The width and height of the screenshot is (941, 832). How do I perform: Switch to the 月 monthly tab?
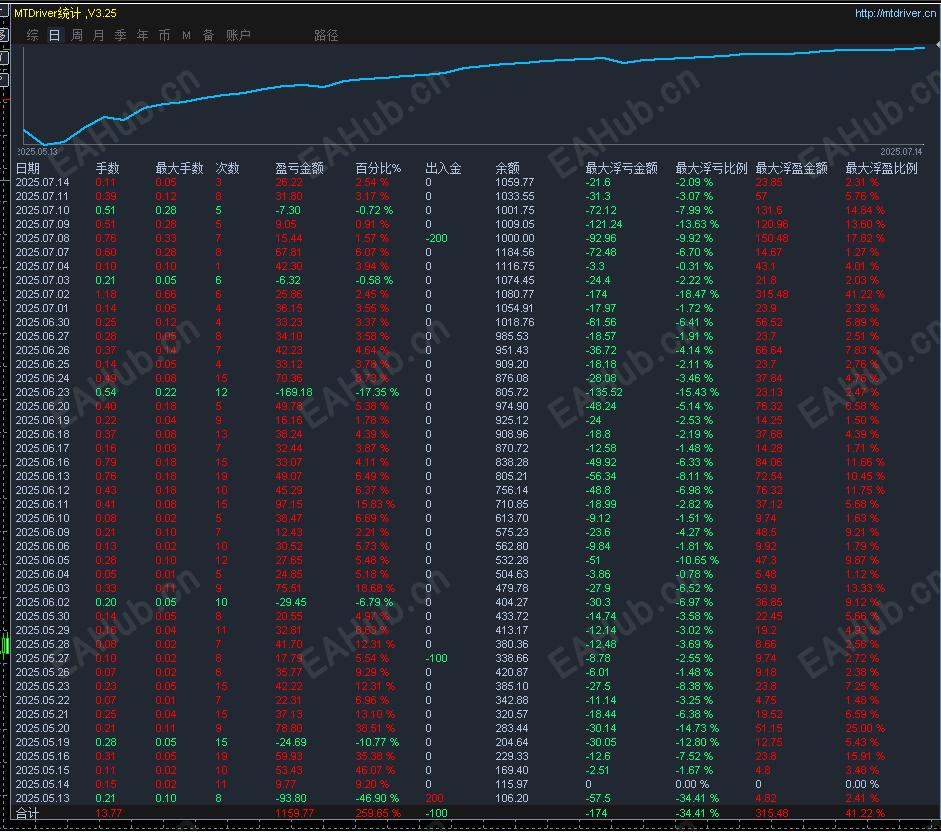click(x=98, y=35)
